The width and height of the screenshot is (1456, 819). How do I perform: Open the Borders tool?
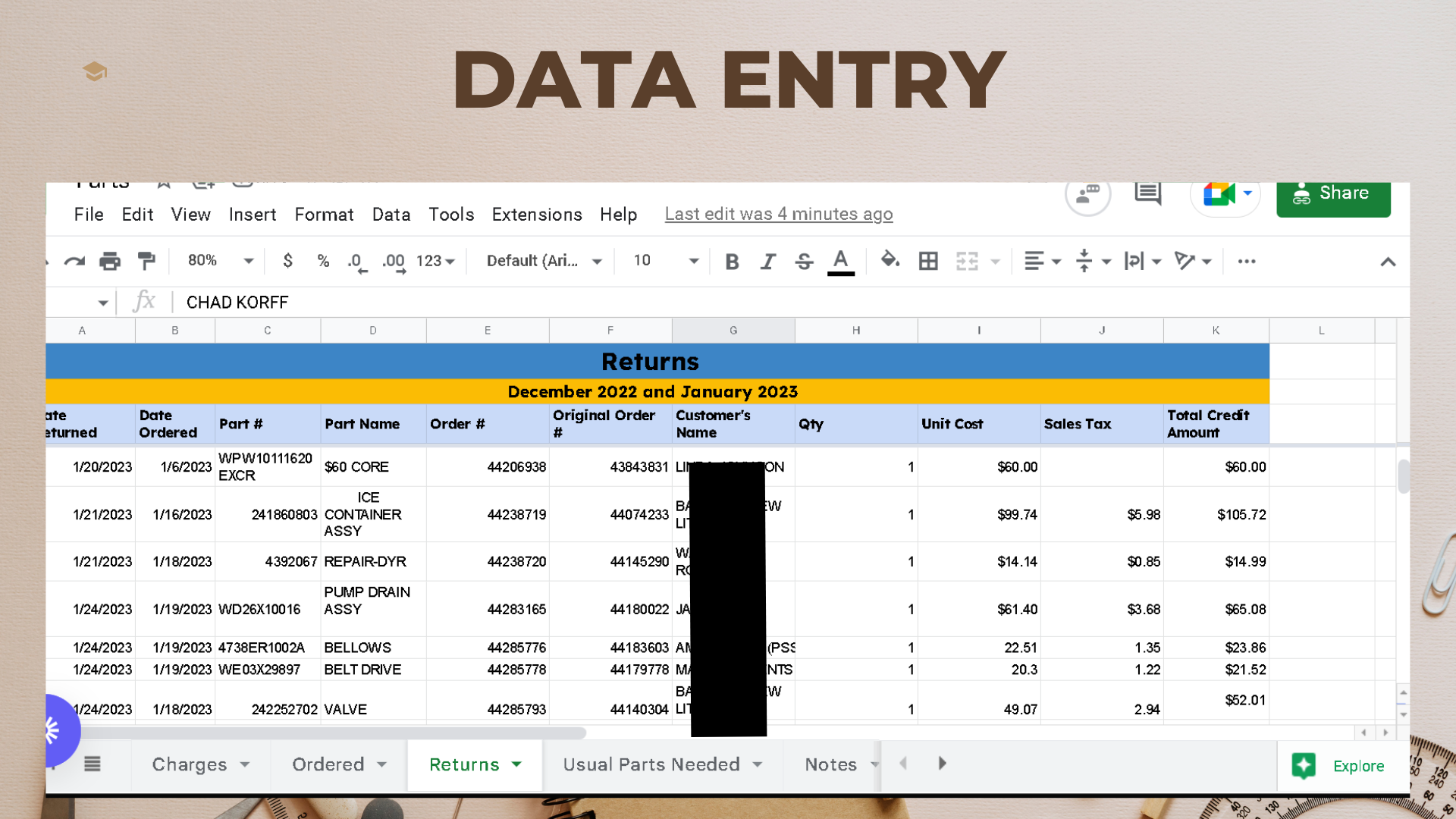click(x=928, y=261)
